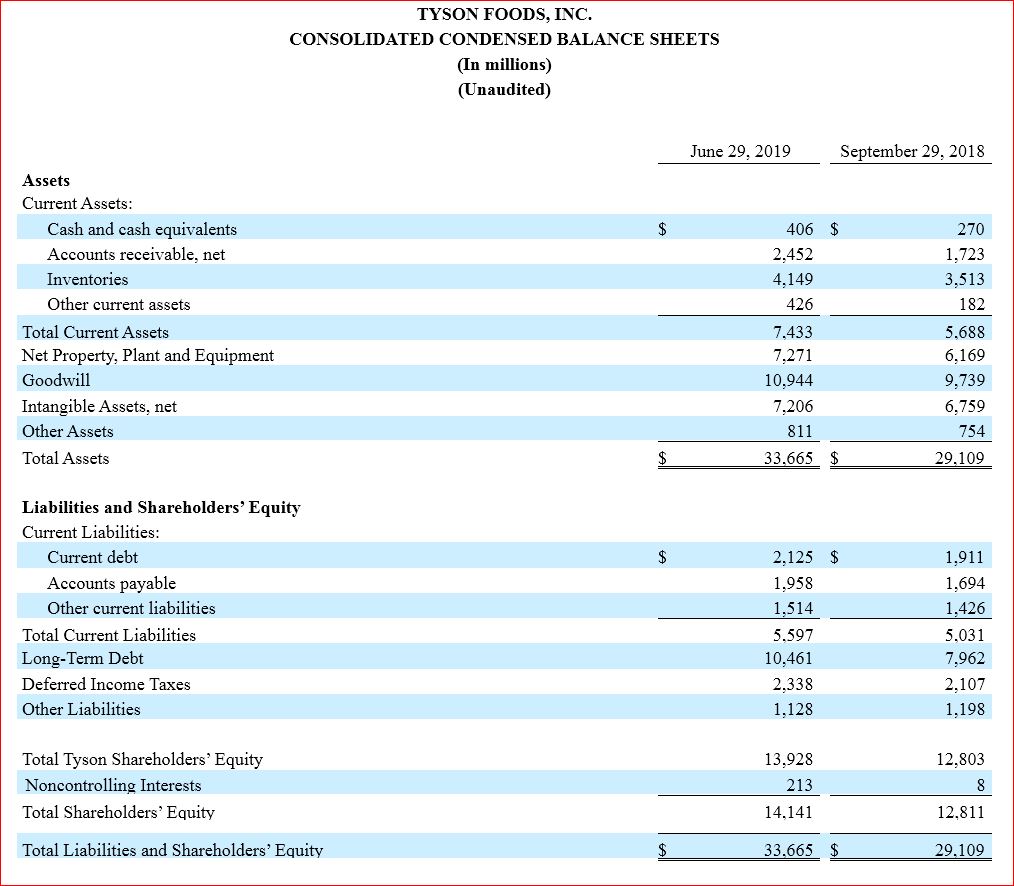Select 'Deferred Income Taxes' label

point(106,684)
